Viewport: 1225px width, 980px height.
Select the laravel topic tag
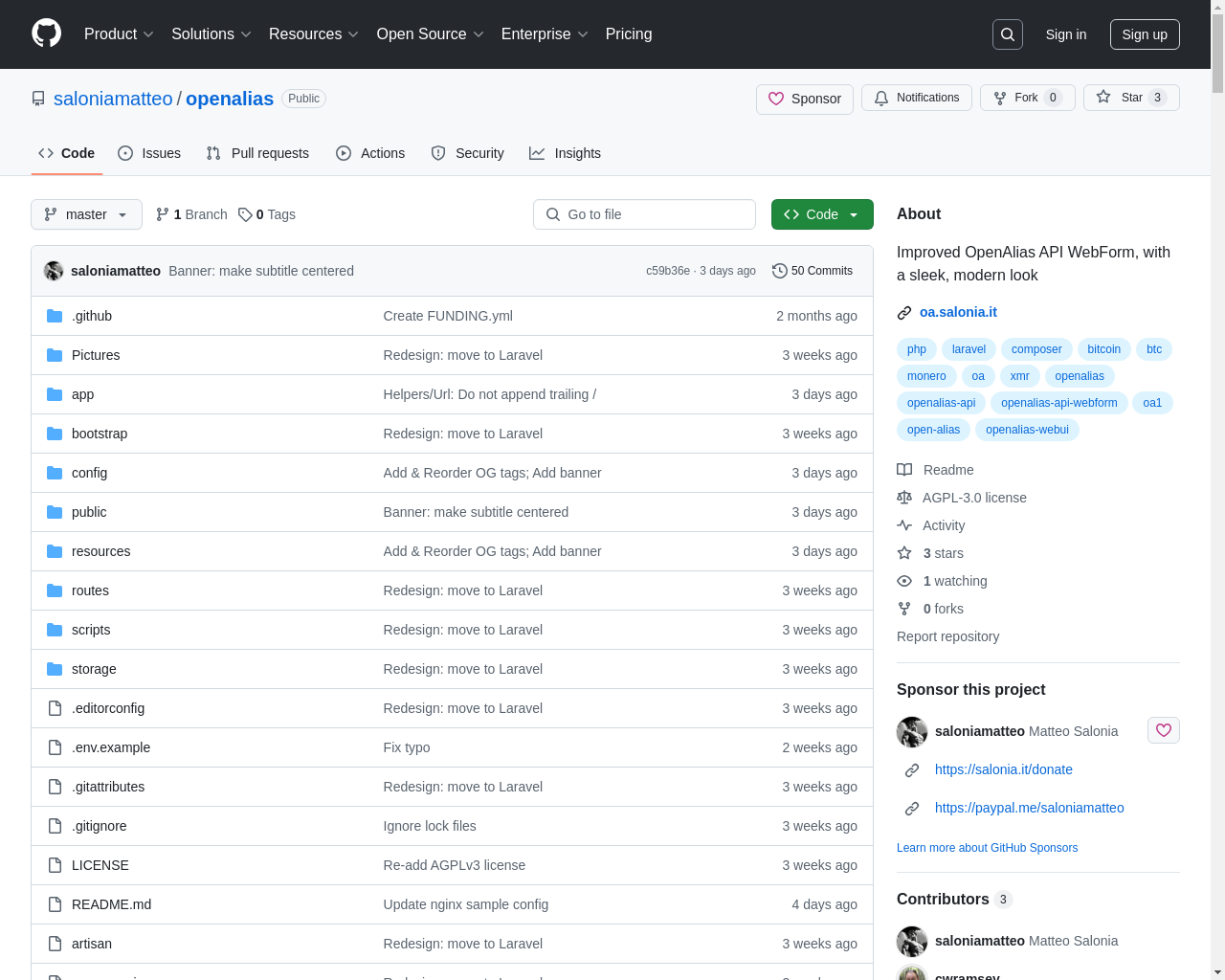point(969,349)
